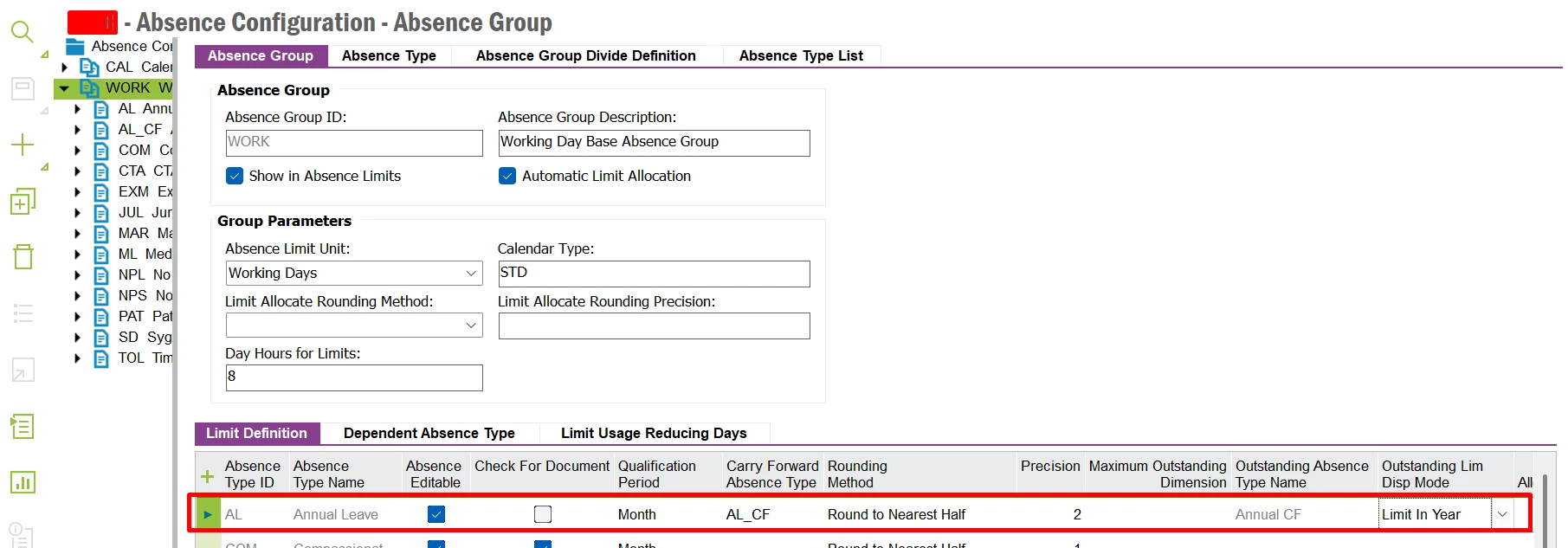This screenshot has height=548, width=1568.
Task: Click the Absence Configuration root folder icon
Action: [76, 47]
